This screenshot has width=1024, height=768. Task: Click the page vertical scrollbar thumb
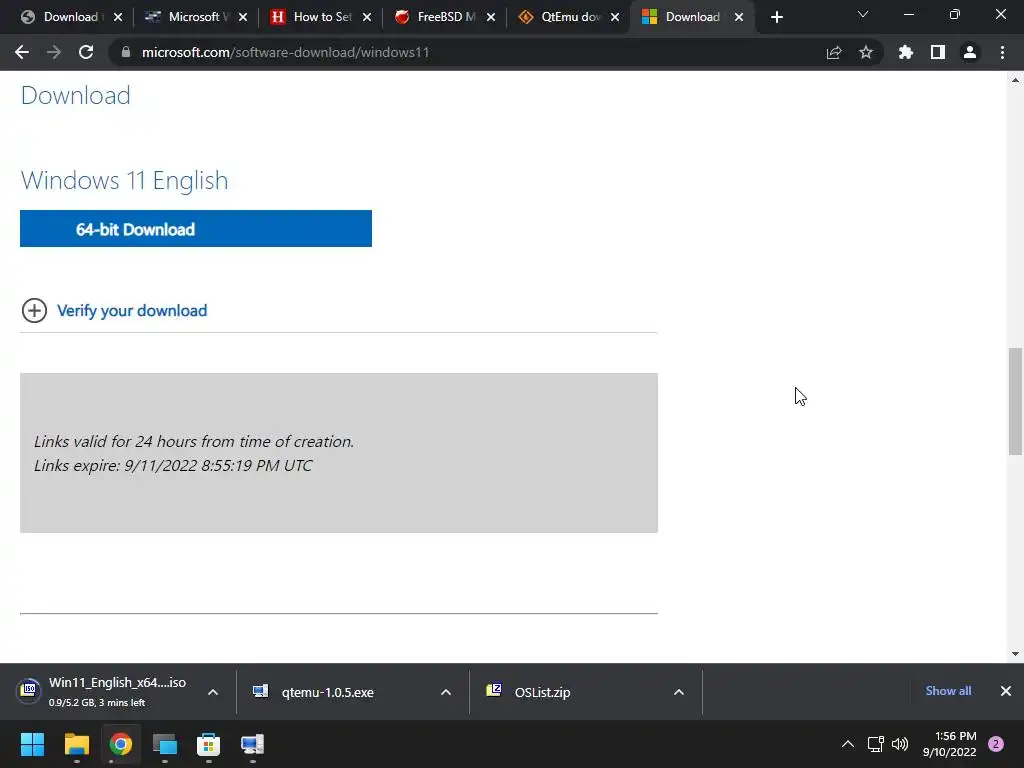tap(1015, 402)
